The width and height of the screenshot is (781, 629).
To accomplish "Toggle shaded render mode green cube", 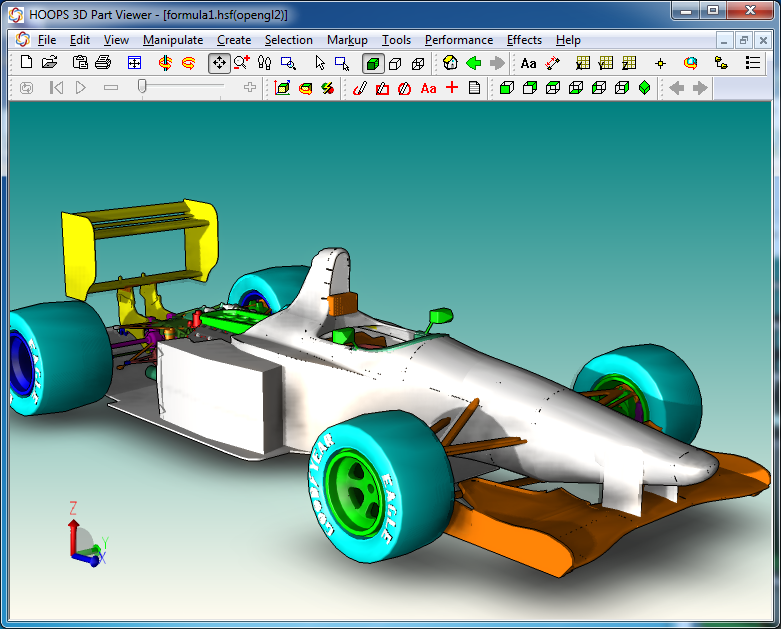I will pos(372,63).
